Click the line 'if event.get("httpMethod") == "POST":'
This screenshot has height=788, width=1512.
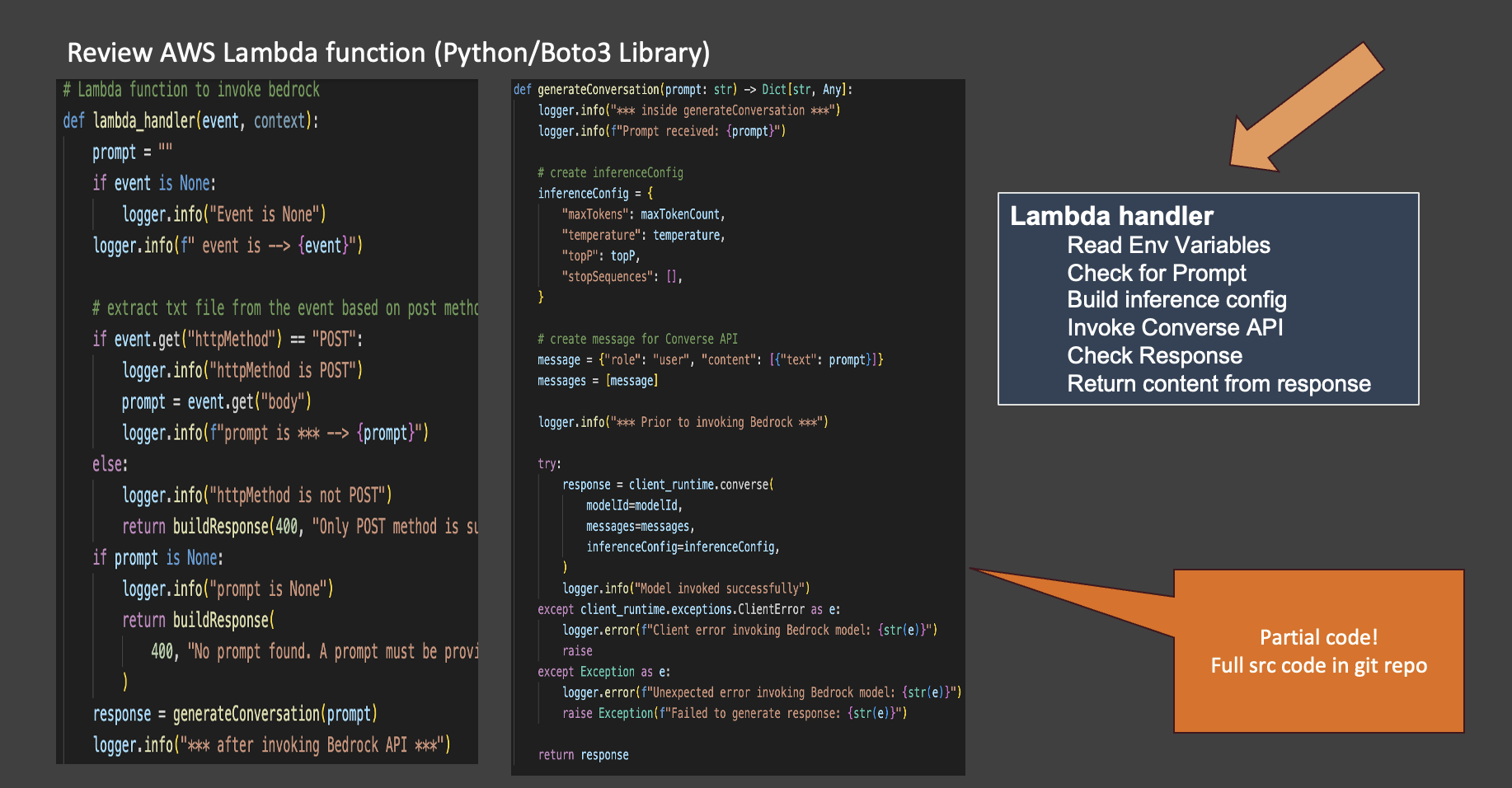pos(228,340)
